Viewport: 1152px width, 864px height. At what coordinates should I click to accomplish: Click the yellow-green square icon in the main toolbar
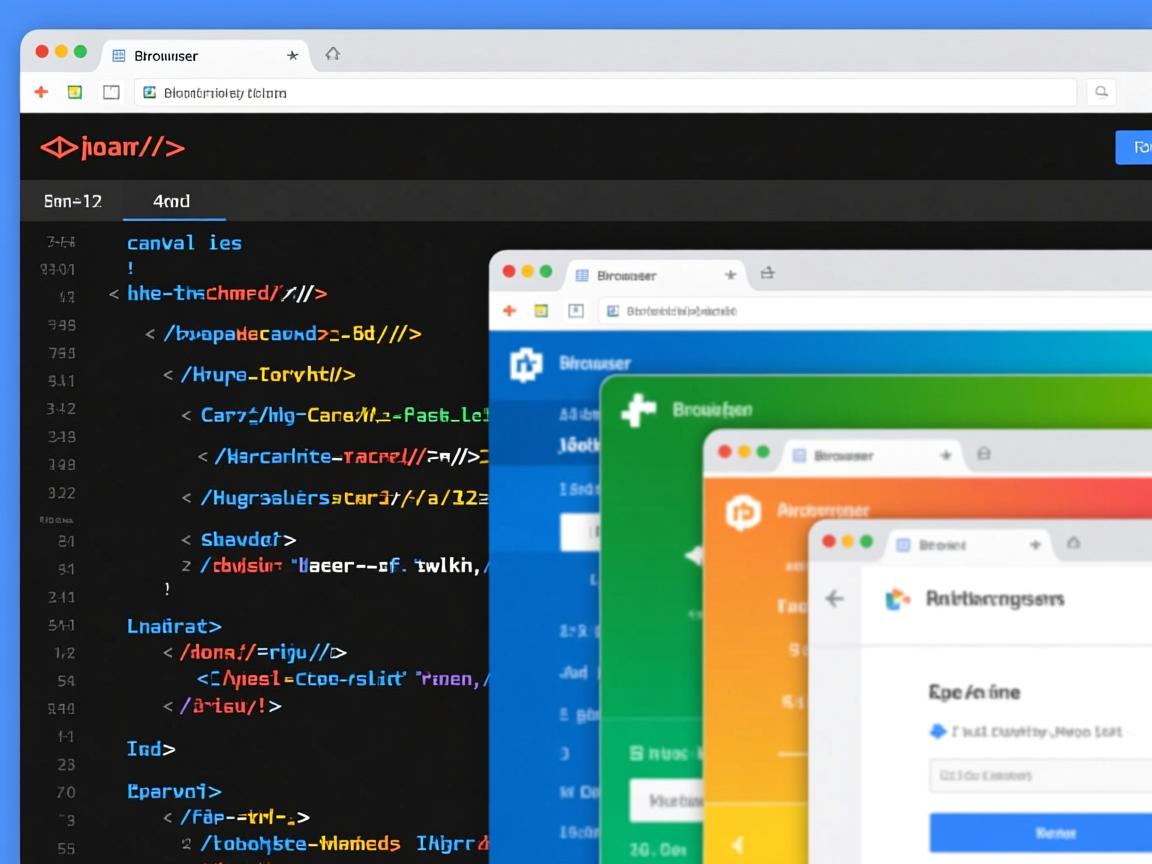pyautogui.click(x=75, y=92)
